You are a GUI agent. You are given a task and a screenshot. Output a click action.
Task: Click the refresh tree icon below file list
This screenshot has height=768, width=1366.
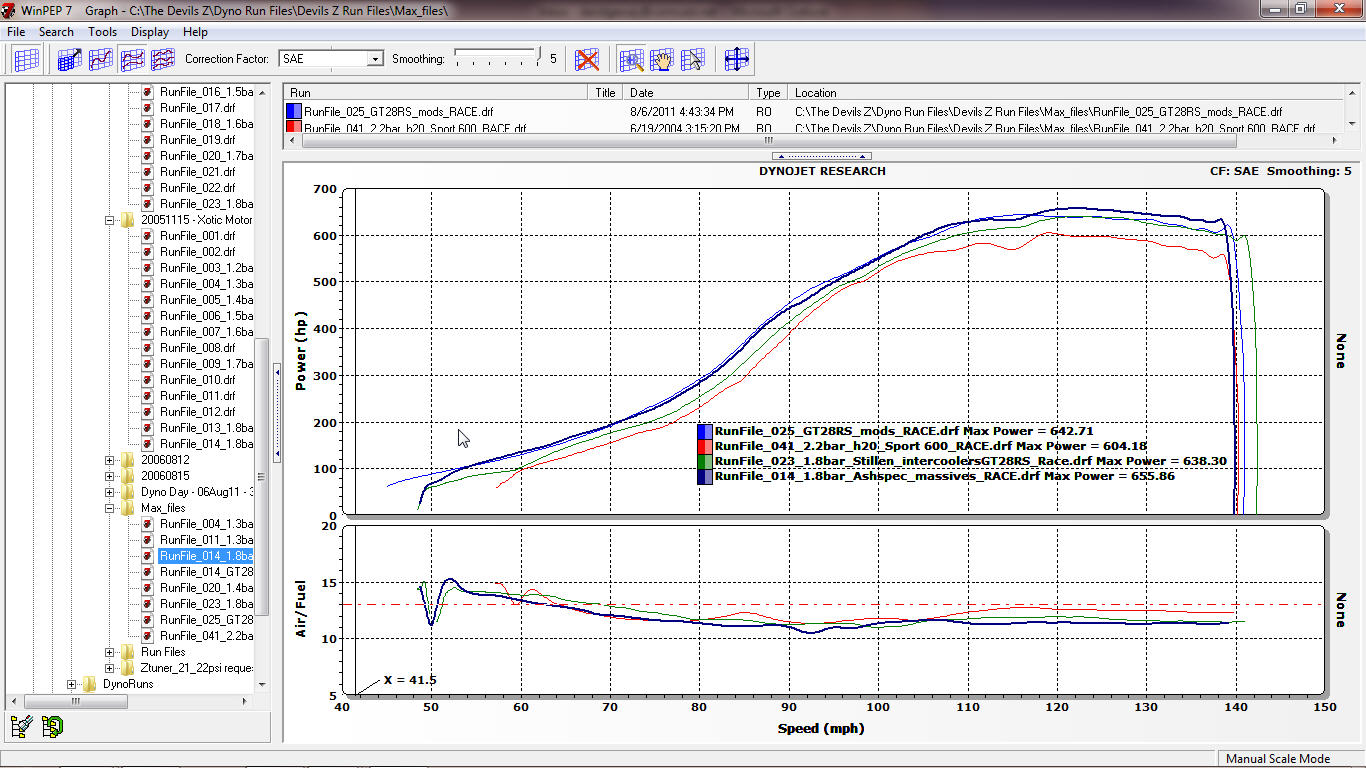pos(52,727)
